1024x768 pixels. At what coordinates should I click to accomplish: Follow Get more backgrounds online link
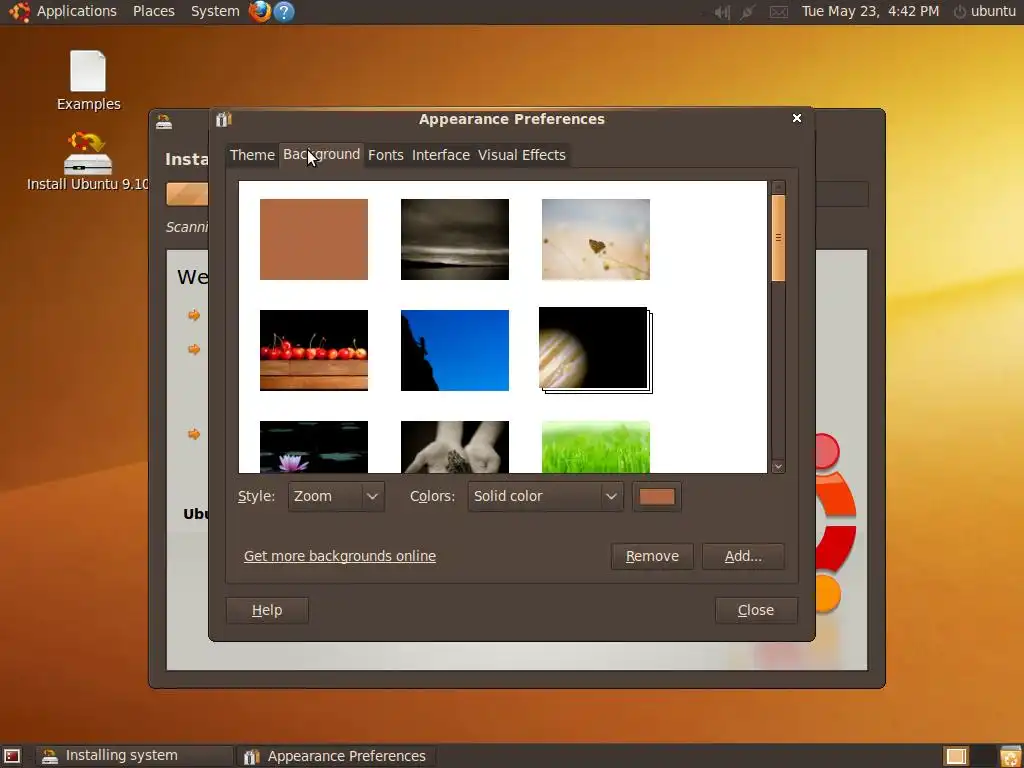(340, 556)
